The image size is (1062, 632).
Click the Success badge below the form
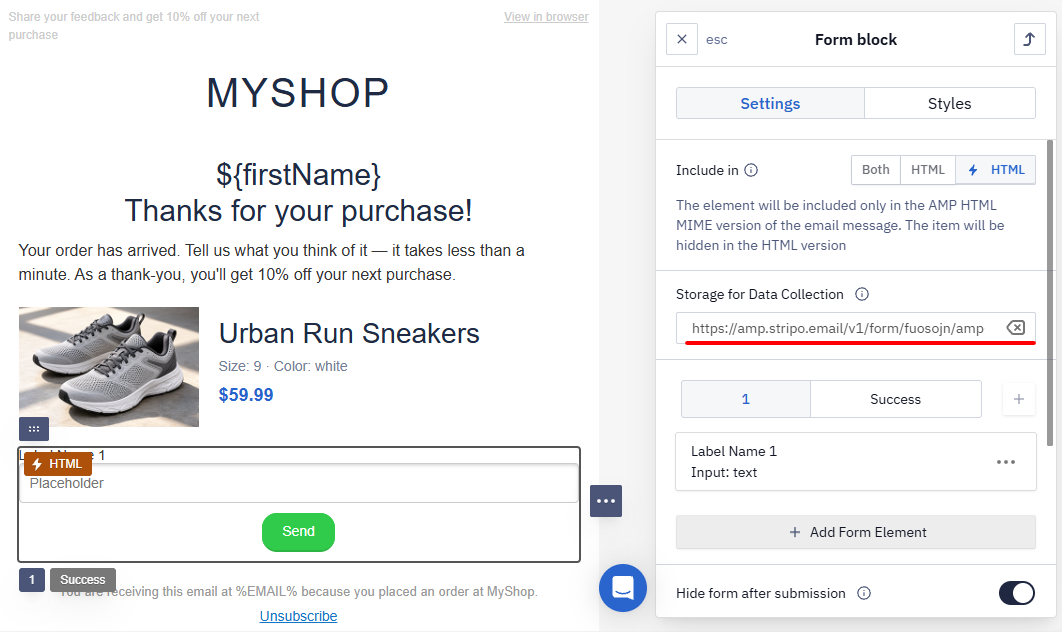pyautogui.click(x=83, y=580)
